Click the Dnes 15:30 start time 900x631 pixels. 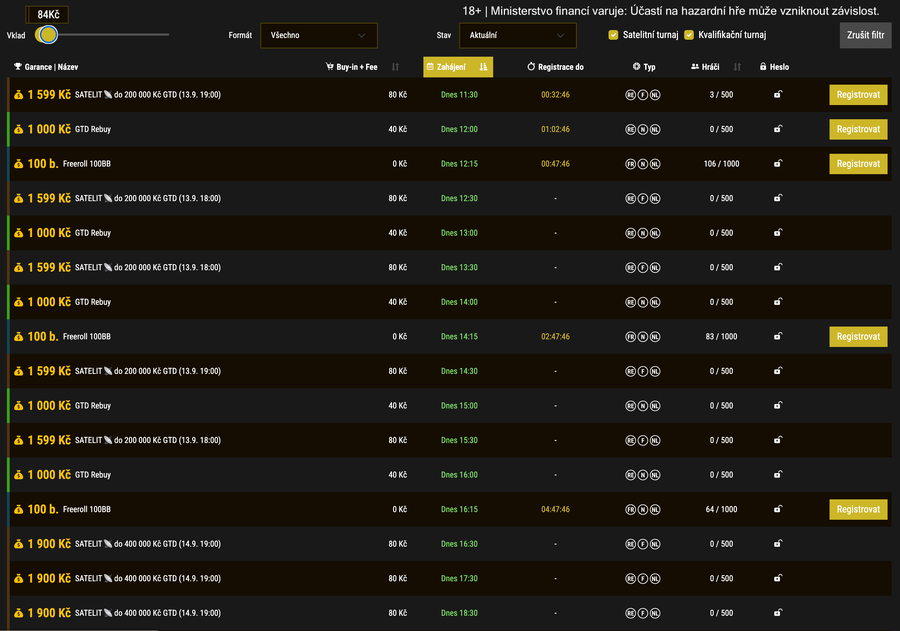(459, 440)
